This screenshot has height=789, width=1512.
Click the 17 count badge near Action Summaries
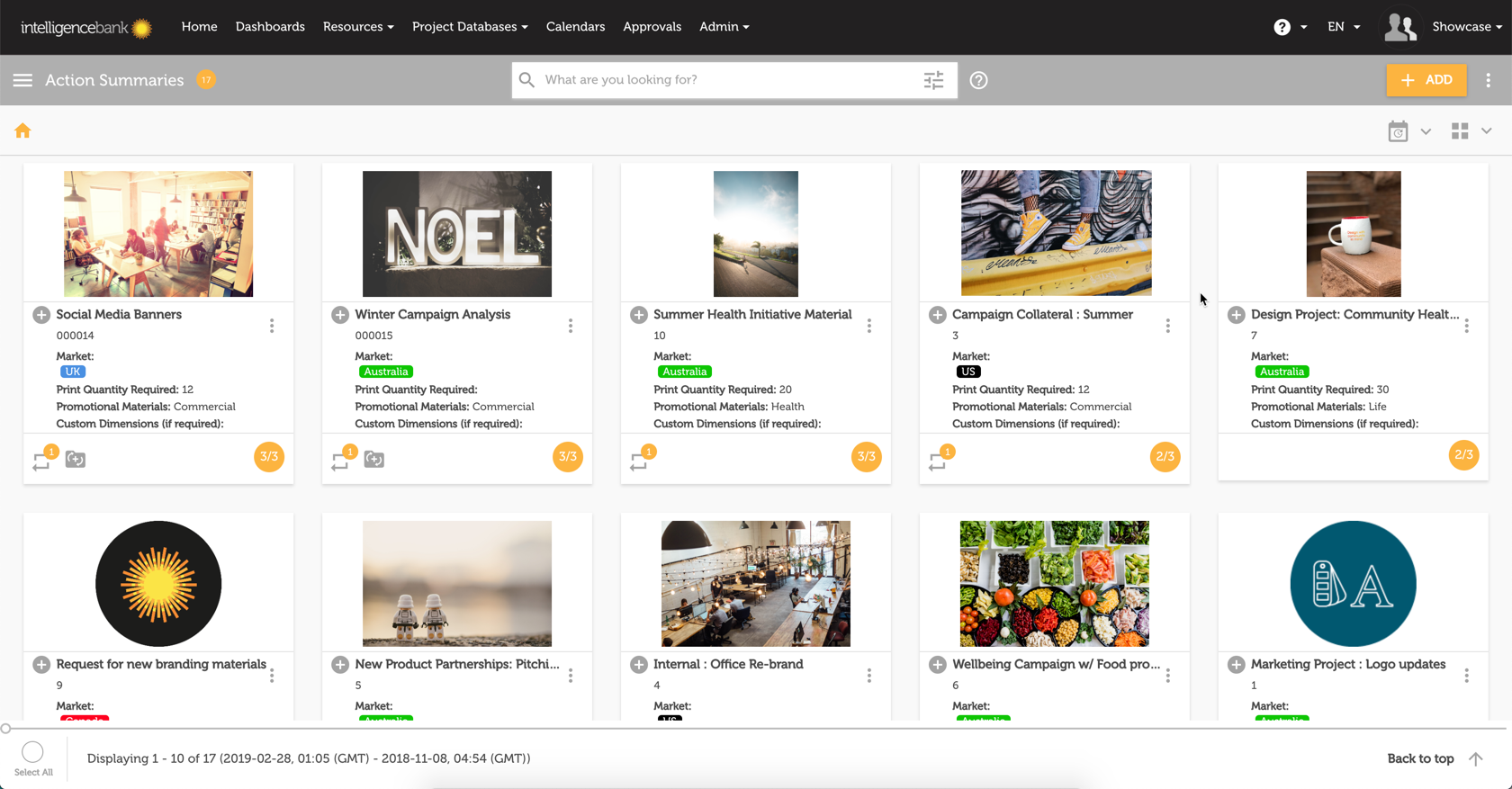206,80
